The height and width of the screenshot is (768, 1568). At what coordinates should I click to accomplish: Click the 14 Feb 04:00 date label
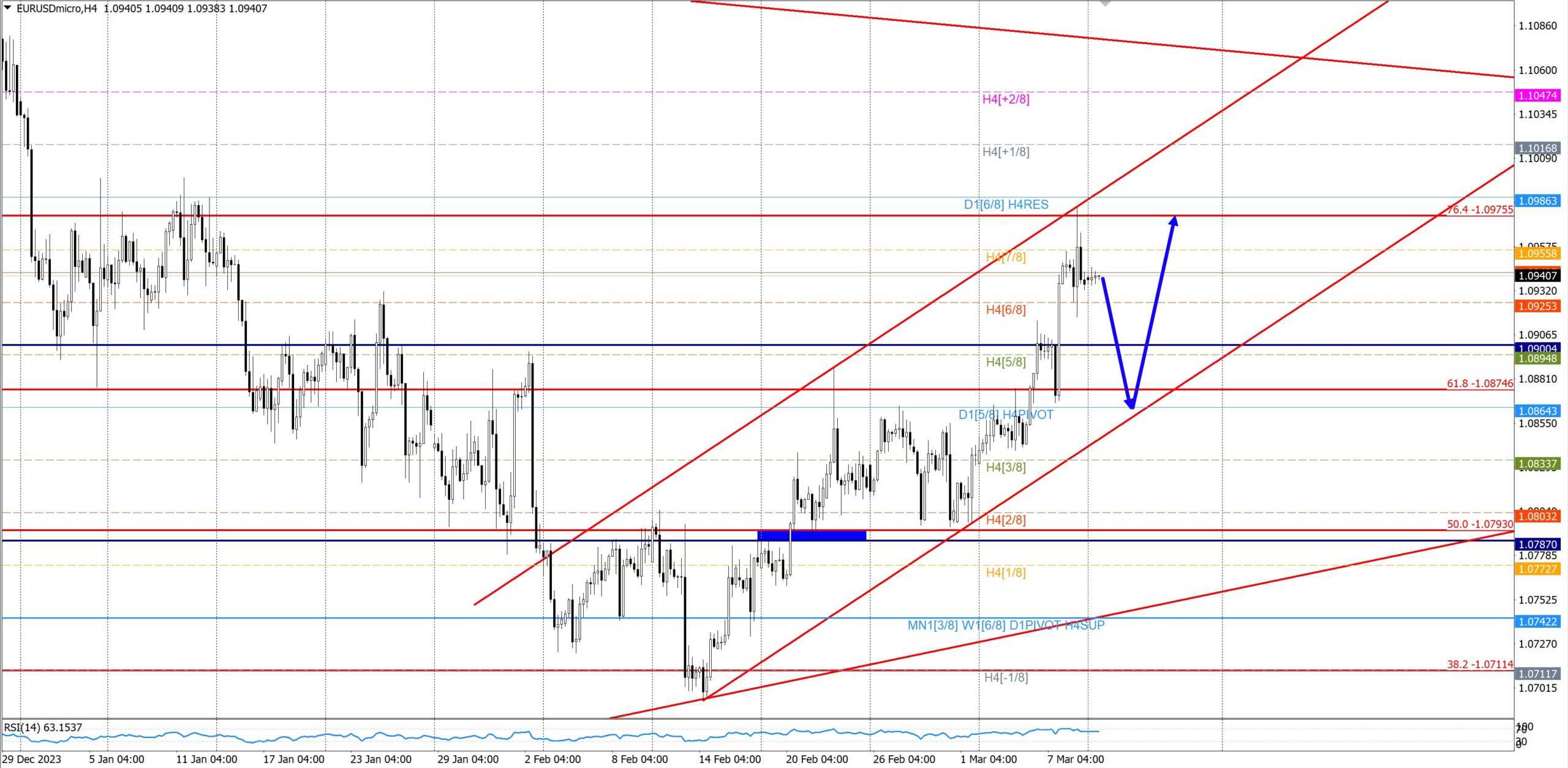coord(729,759)
